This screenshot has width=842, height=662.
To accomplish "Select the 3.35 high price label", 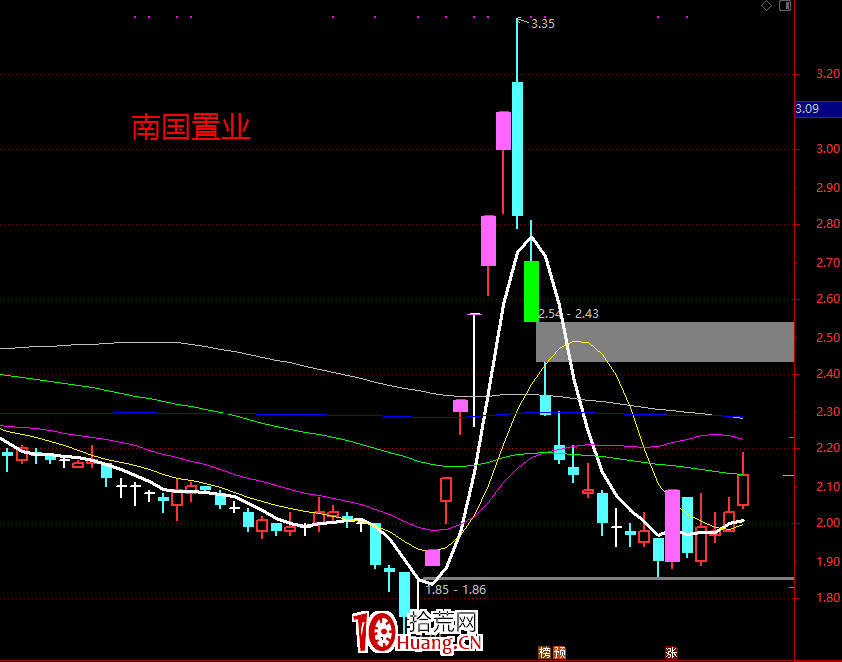I will pyautogui.click(x=542, y=24).
